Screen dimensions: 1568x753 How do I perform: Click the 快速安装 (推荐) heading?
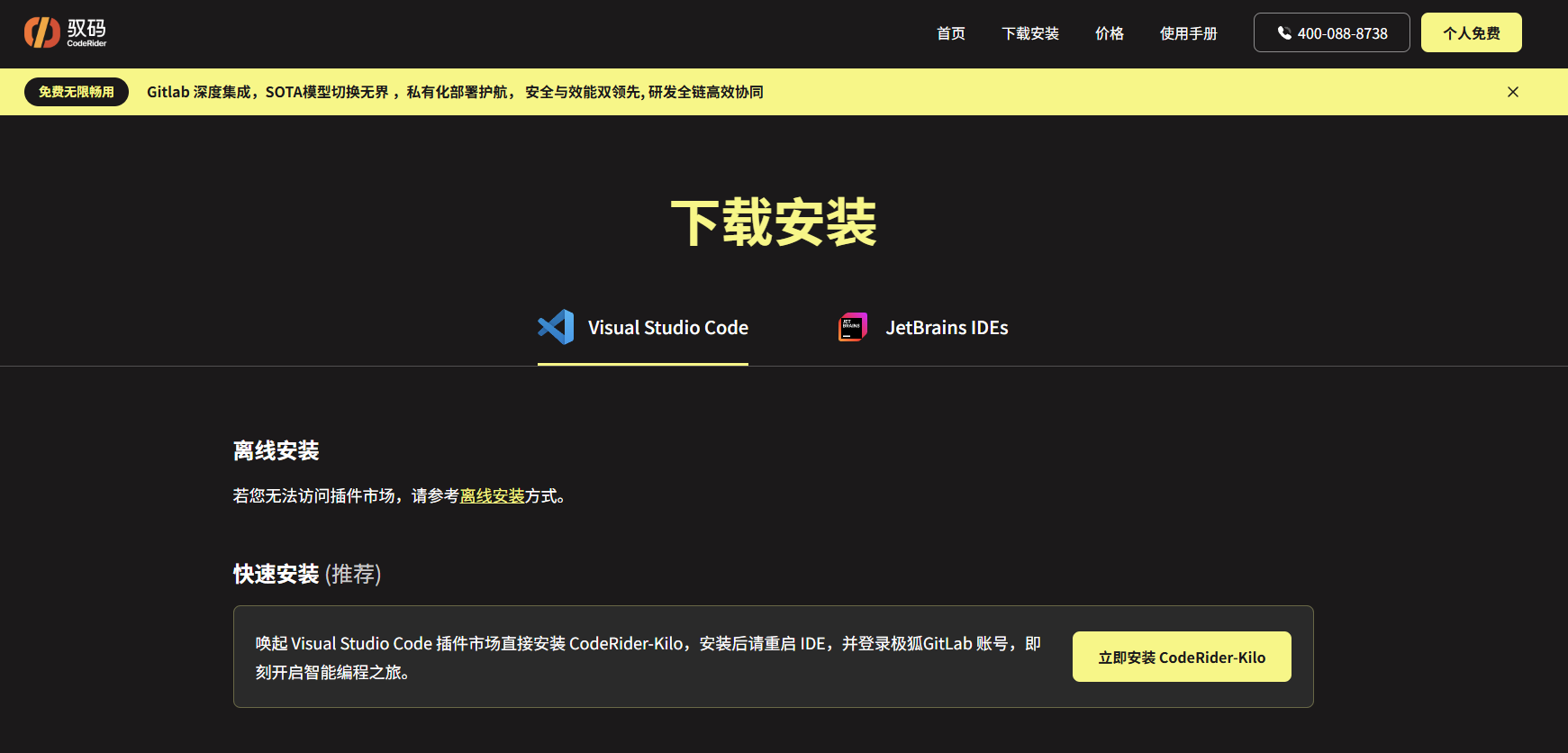pos(307,574)
